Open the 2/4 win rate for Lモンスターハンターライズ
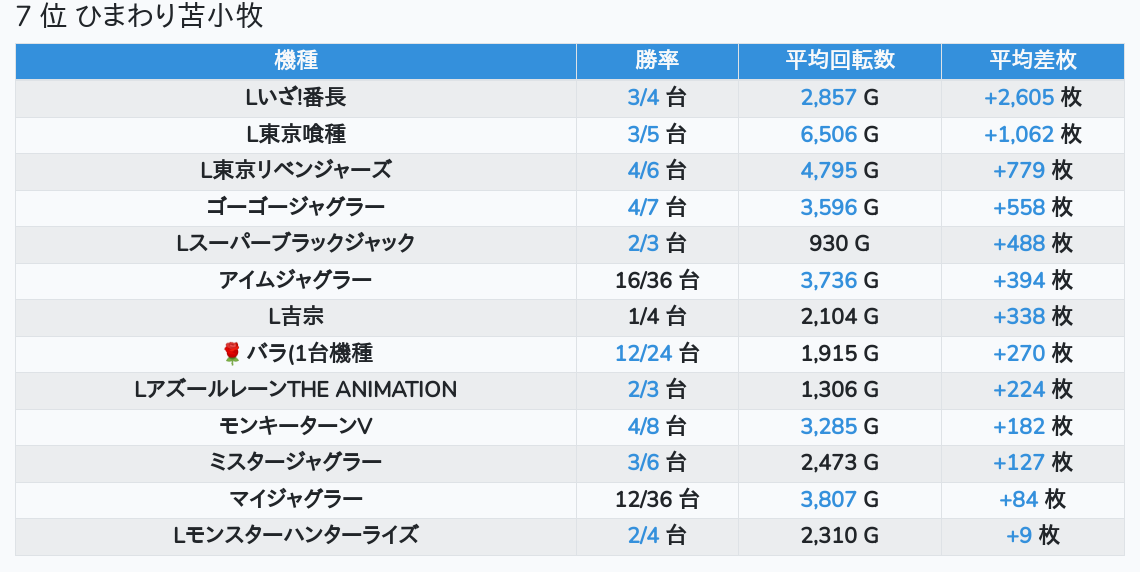The width and height of the screenshot is (1140, 572). pos(643,535)
